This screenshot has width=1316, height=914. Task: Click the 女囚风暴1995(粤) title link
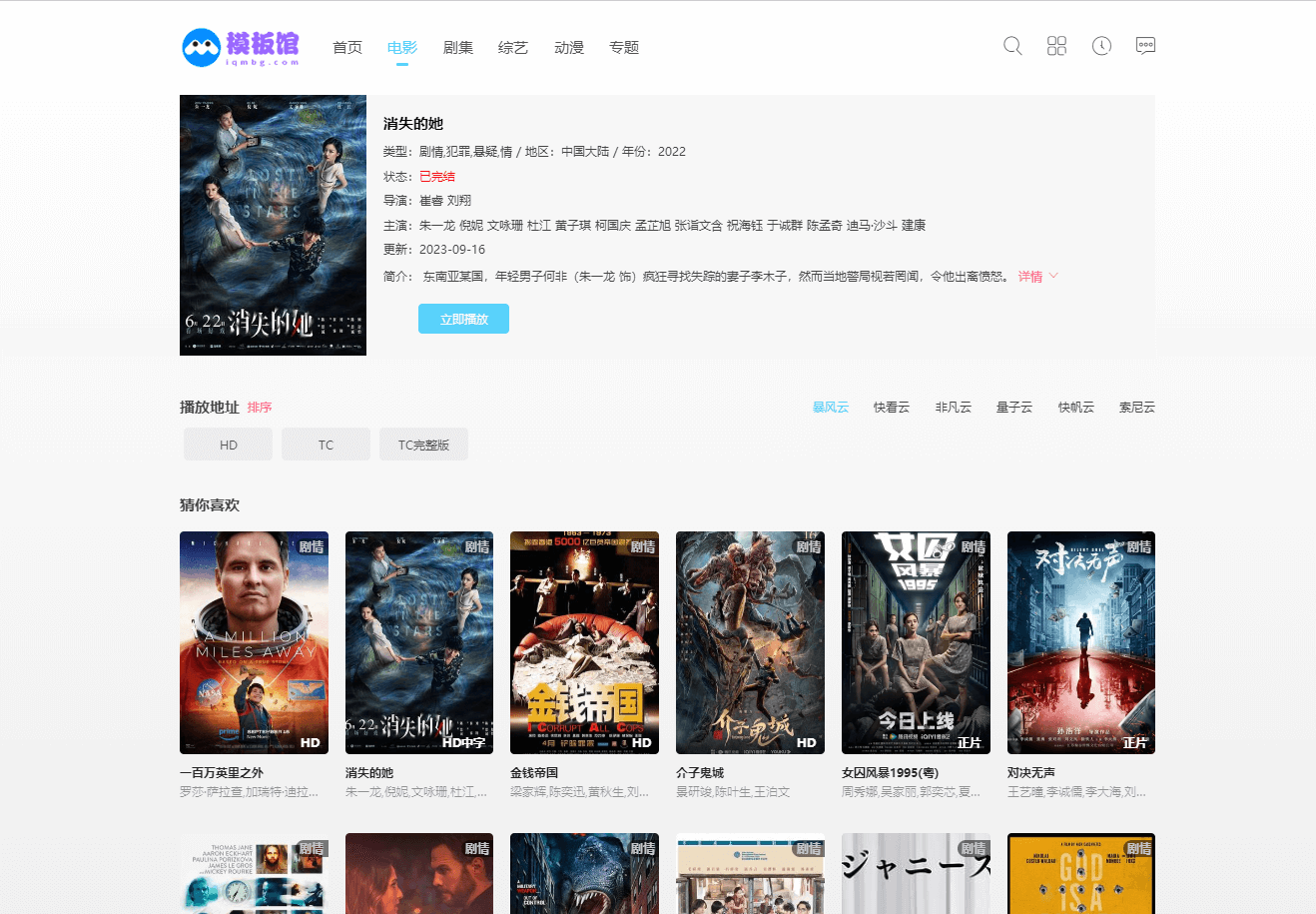891,773
